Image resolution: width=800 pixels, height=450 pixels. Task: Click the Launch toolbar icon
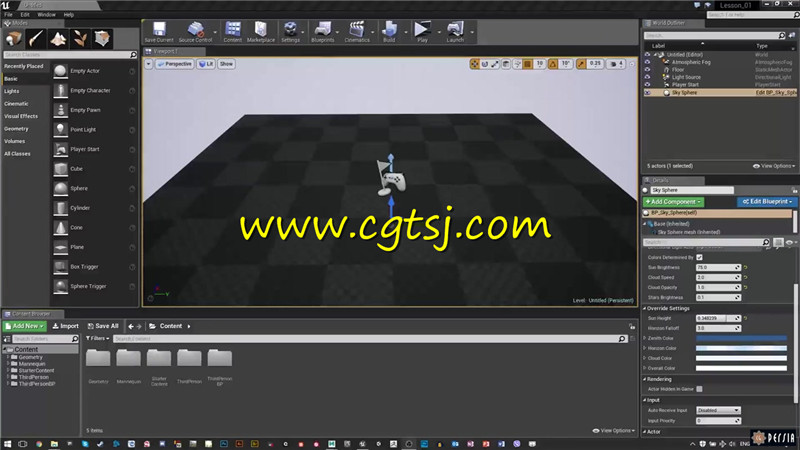455,32
